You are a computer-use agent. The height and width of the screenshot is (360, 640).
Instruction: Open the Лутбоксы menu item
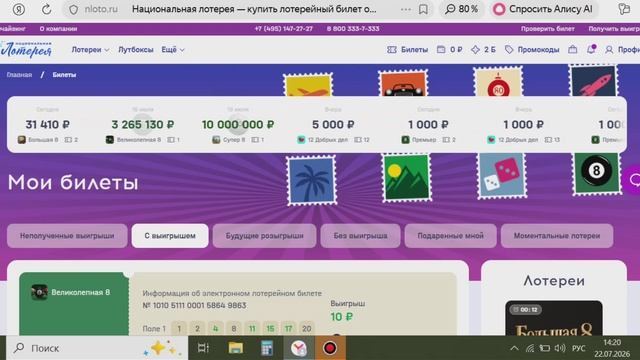(x=136, y=49)
